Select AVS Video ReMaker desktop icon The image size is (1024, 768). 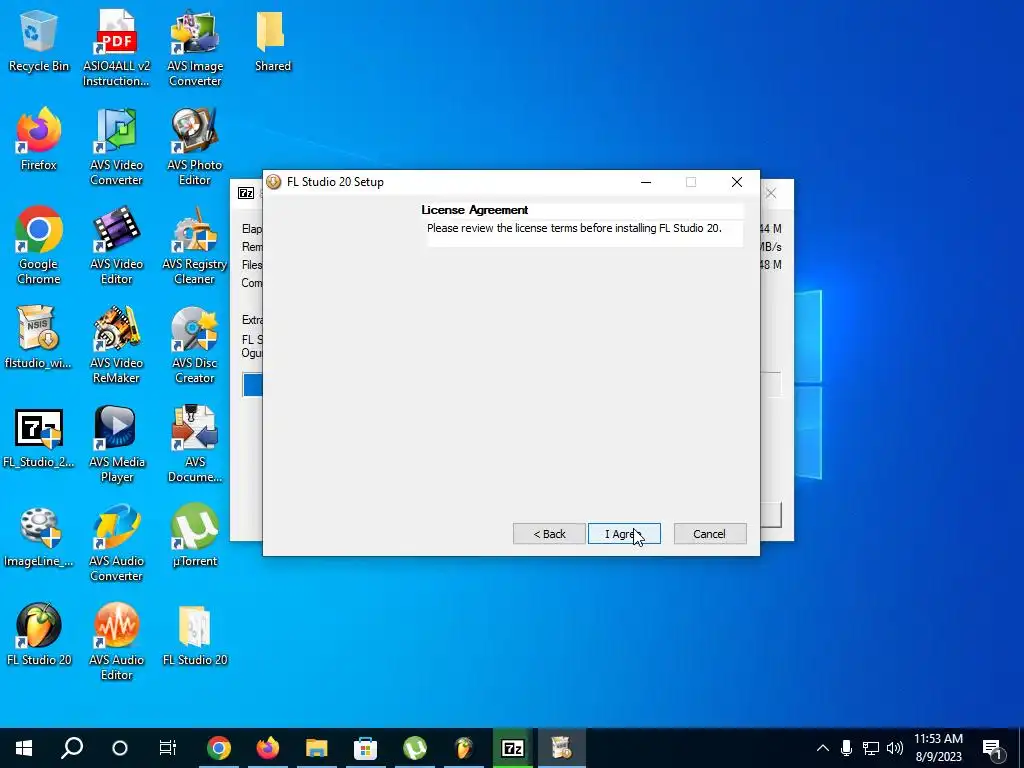116,345
